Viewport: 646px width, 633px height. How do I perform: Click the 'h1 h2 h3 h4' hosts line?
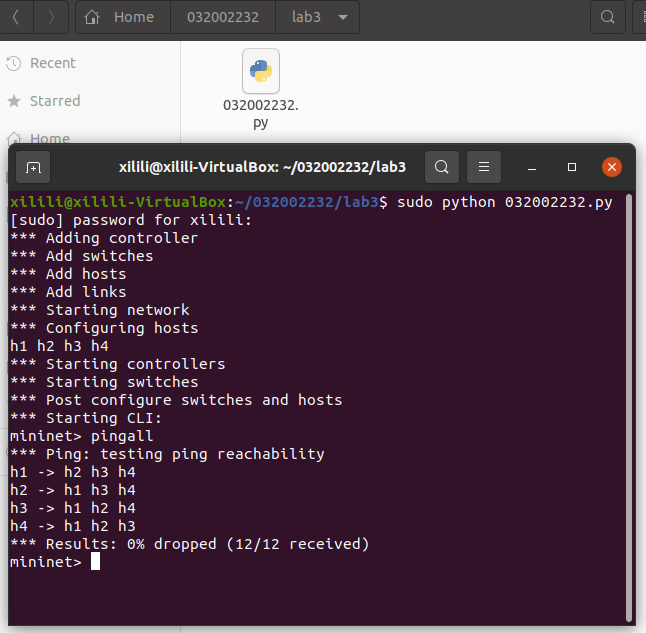coord(59,346)
